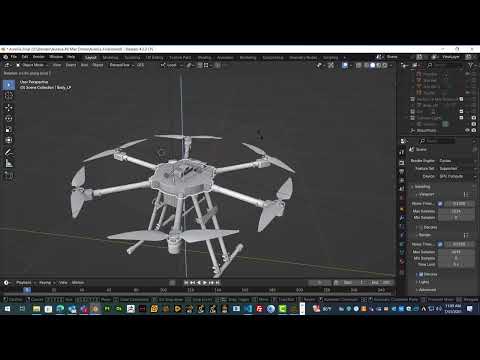The height and width of the screenshot is (360, 480).
Task: Open the File menu
Action: tap(14, 57)
